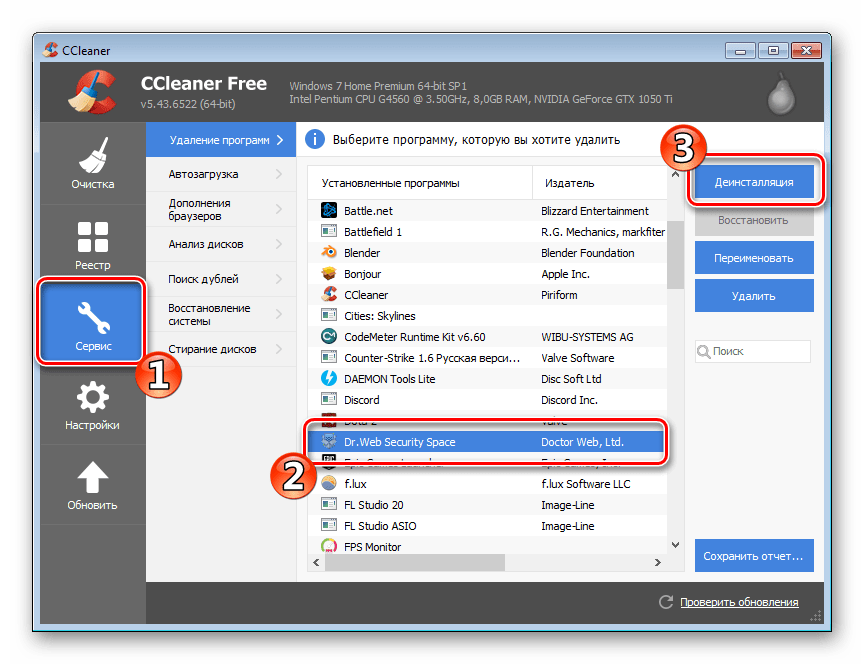Click the f.lux program icon
864x664 pixels.
[329, 484]
